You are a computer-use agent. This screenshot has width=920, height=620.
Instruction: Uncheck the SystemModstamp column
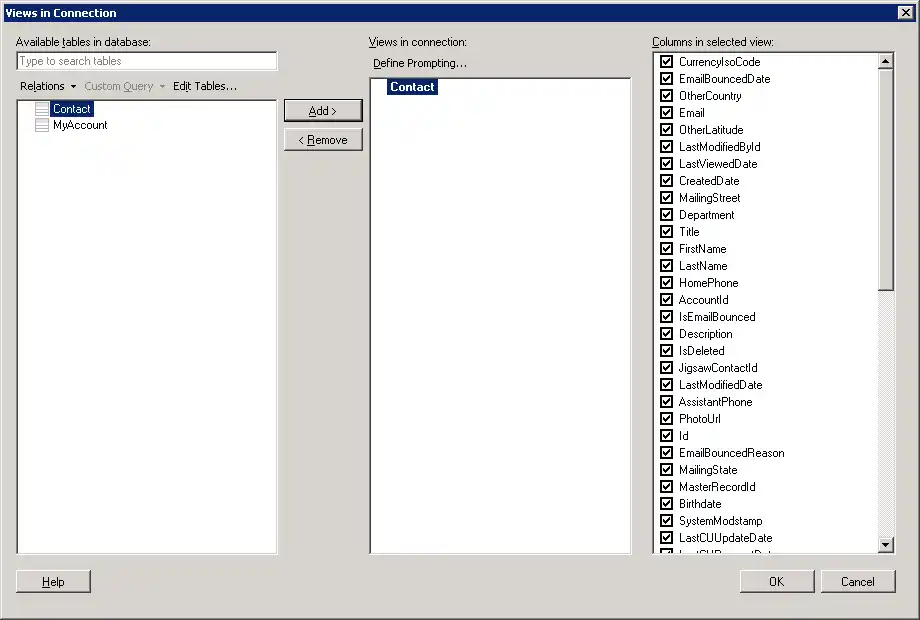pyautogui.click(x=666, y=520)
